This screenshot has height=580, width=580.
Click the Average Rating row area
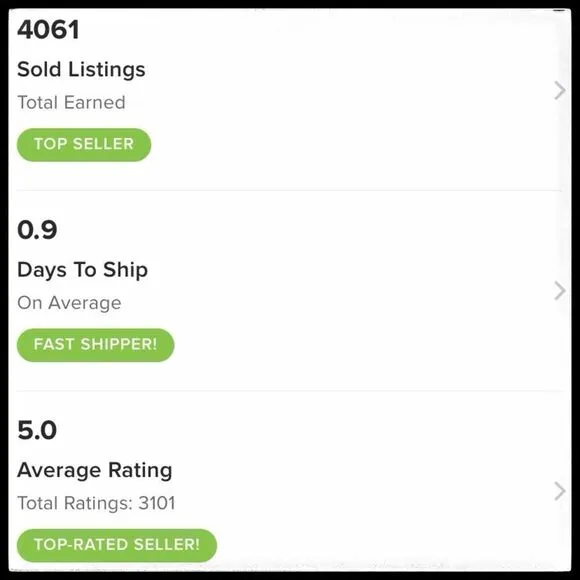(290, 481)
